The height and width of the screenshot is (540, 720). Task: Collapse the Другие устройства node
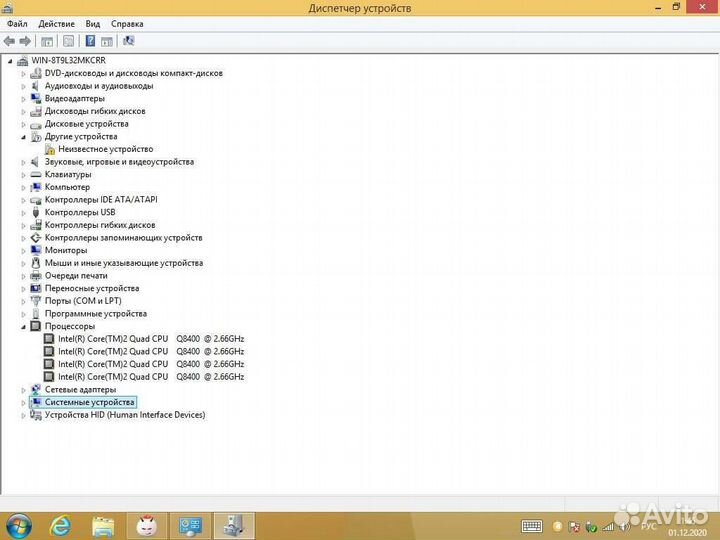point(23,137)
